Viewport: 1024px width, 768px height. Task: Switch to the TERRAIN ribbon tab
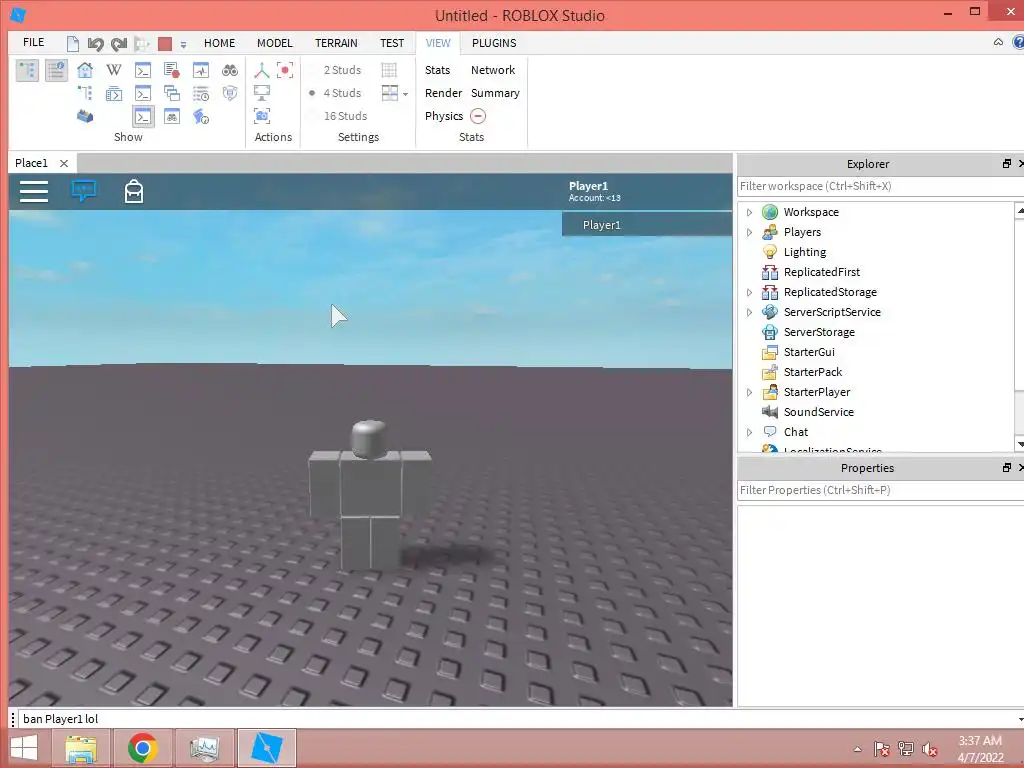click(336, 43)
